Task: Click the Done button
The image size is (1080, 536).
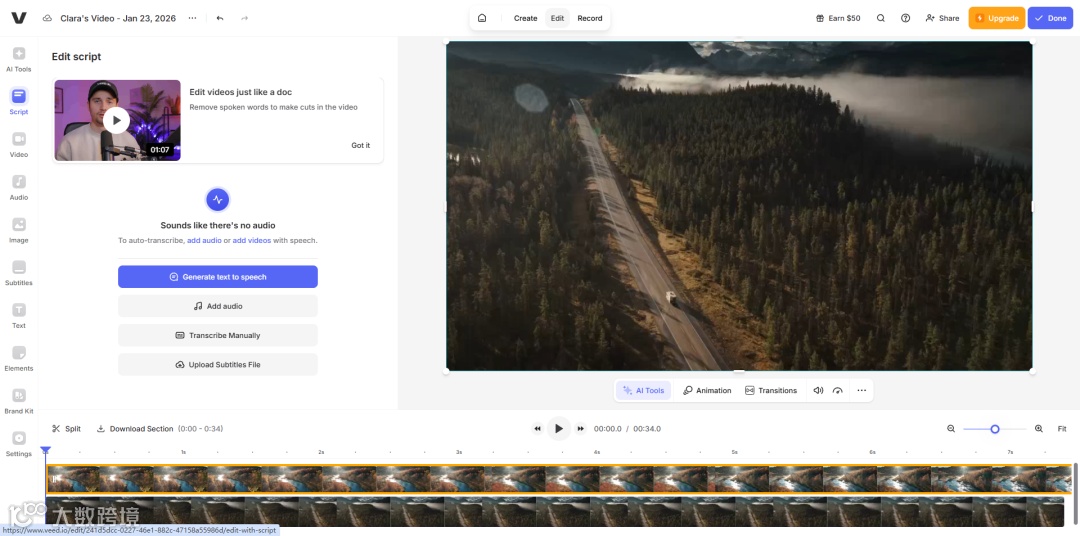Action: 1050,18
